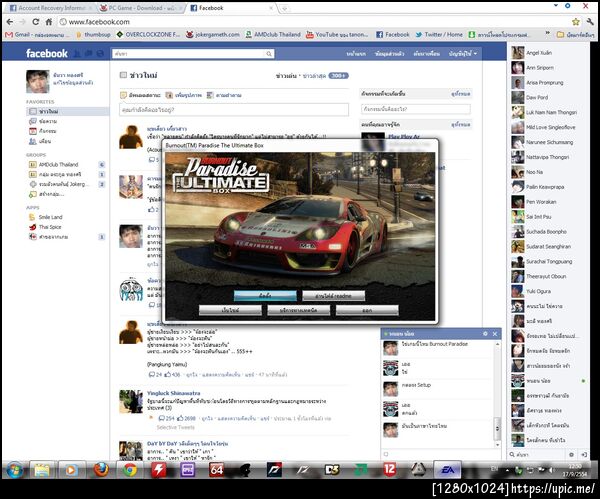Open chat window options gear

click(485, 334)
